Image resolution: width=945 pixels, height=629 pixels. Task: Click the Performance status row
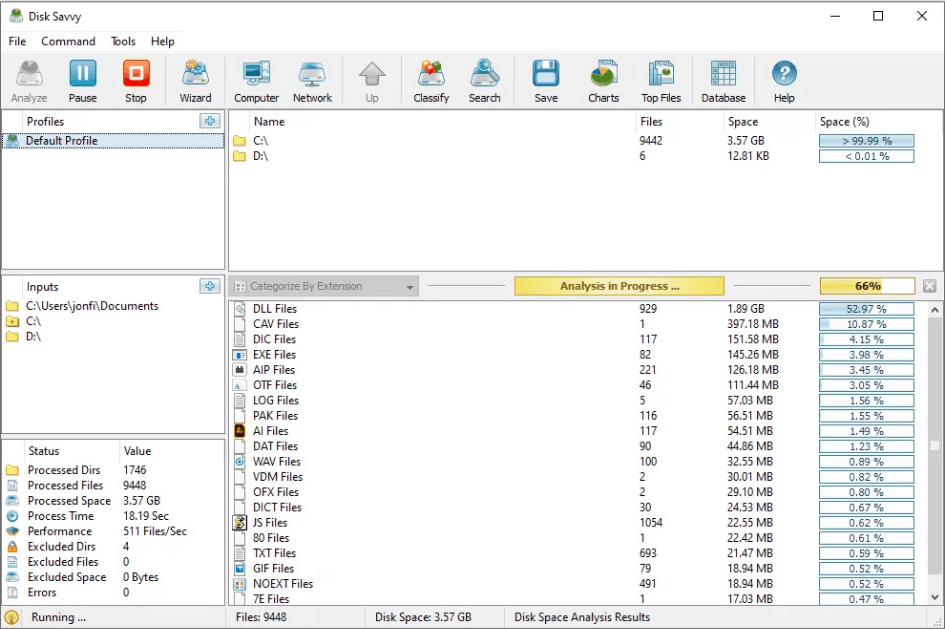click(x=113, y=531)
